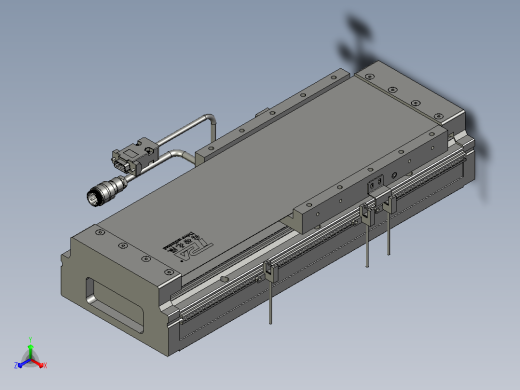Screen dimensions: 520x390
Task: Select the left end block top face
Action: (x=126, y=252)
